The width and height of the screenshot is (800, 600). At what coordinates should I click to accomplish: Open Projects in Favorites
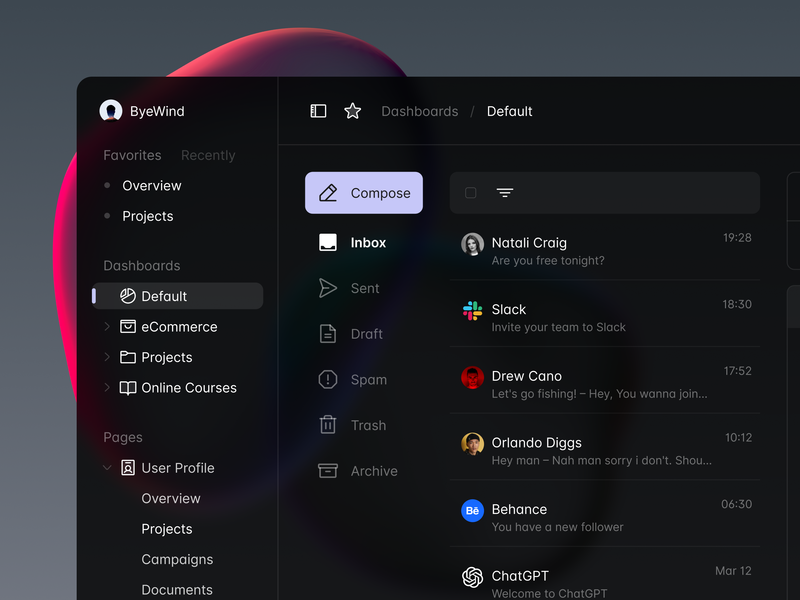[147, 216]
